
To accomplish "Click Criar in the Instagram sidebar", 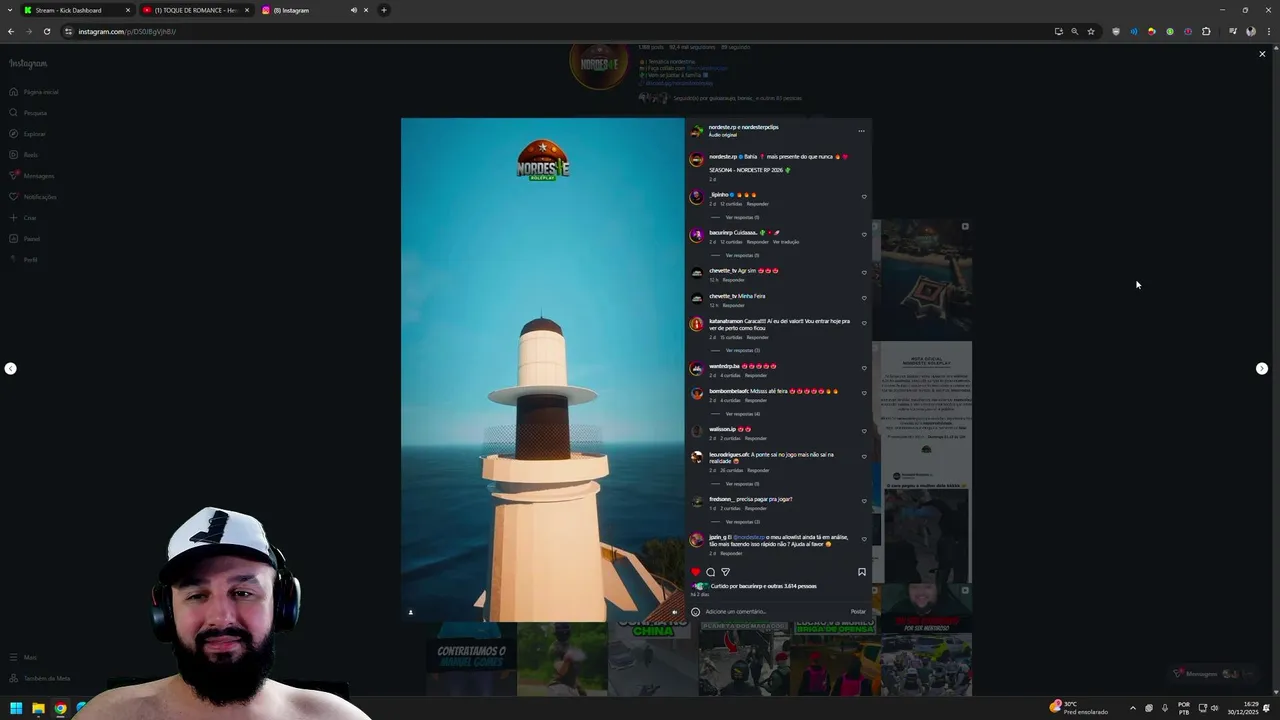I will tap(23, 218).
